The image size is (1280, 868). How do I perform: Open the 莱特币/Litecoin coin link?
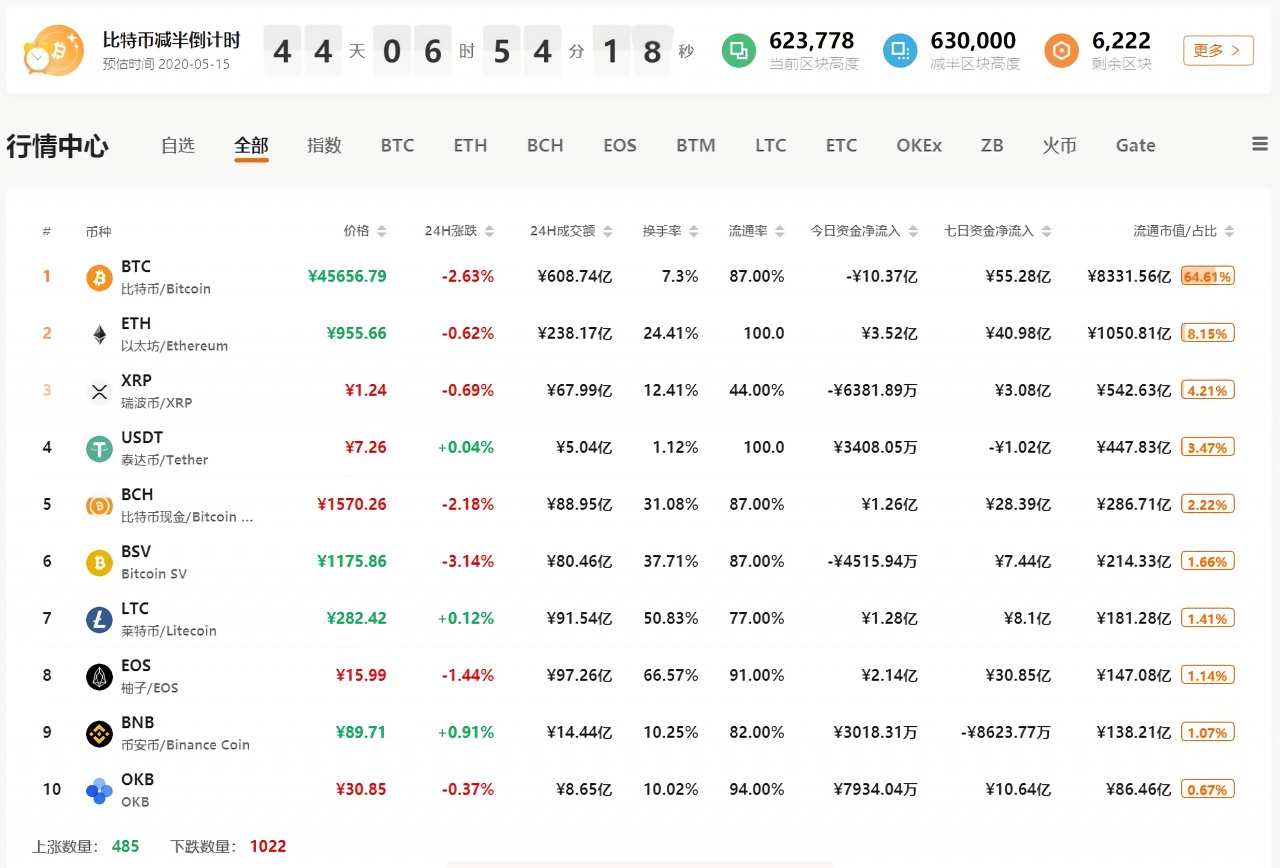[x=169, y=630]
